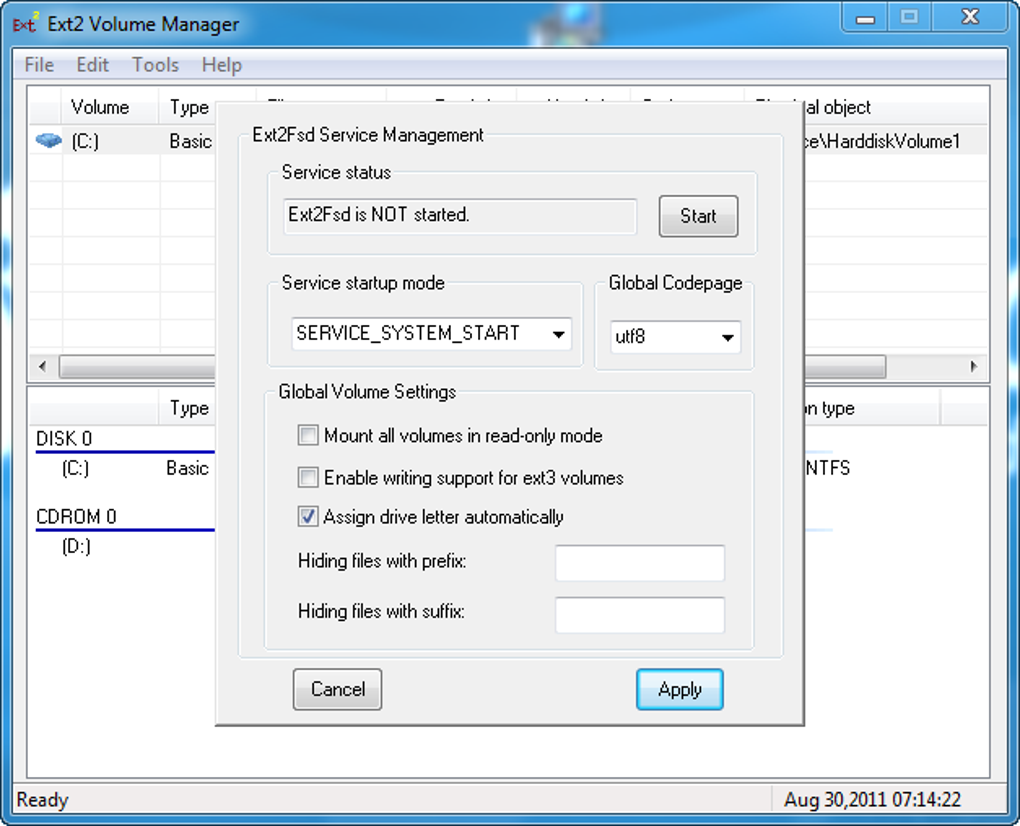The height and width of the screenshot is (826, 1020).
Task: Toggle Mount all volumes in read-only mode
Action: coord(308,435)
